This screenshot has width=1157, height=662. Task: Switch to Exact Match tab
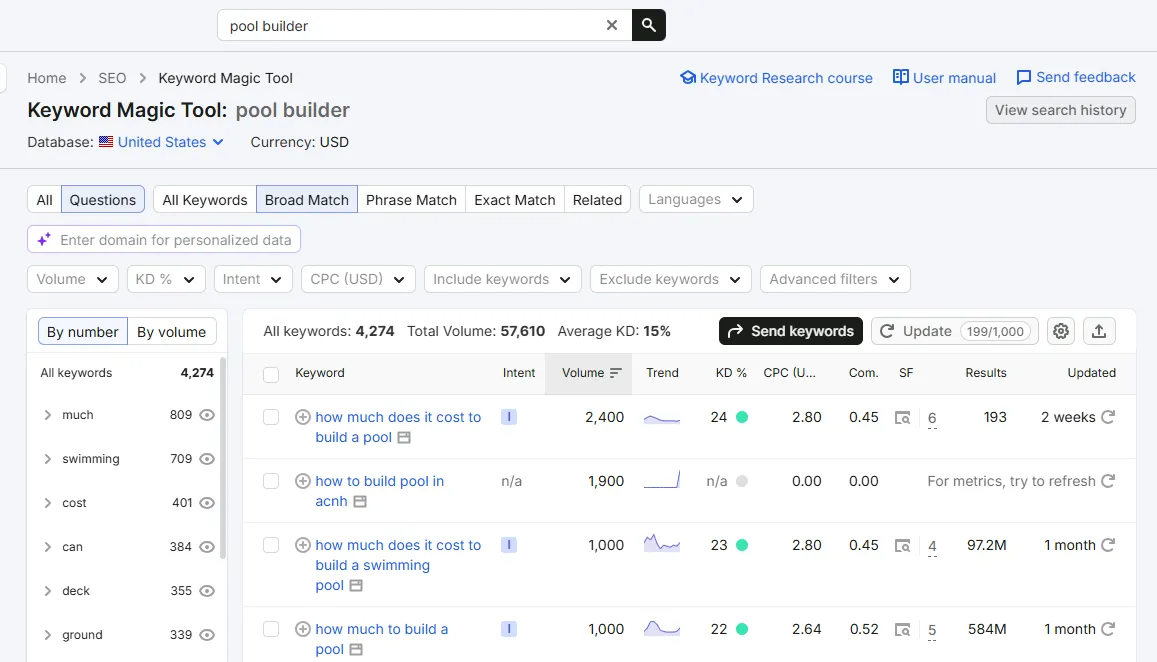[x=514, y=199]
